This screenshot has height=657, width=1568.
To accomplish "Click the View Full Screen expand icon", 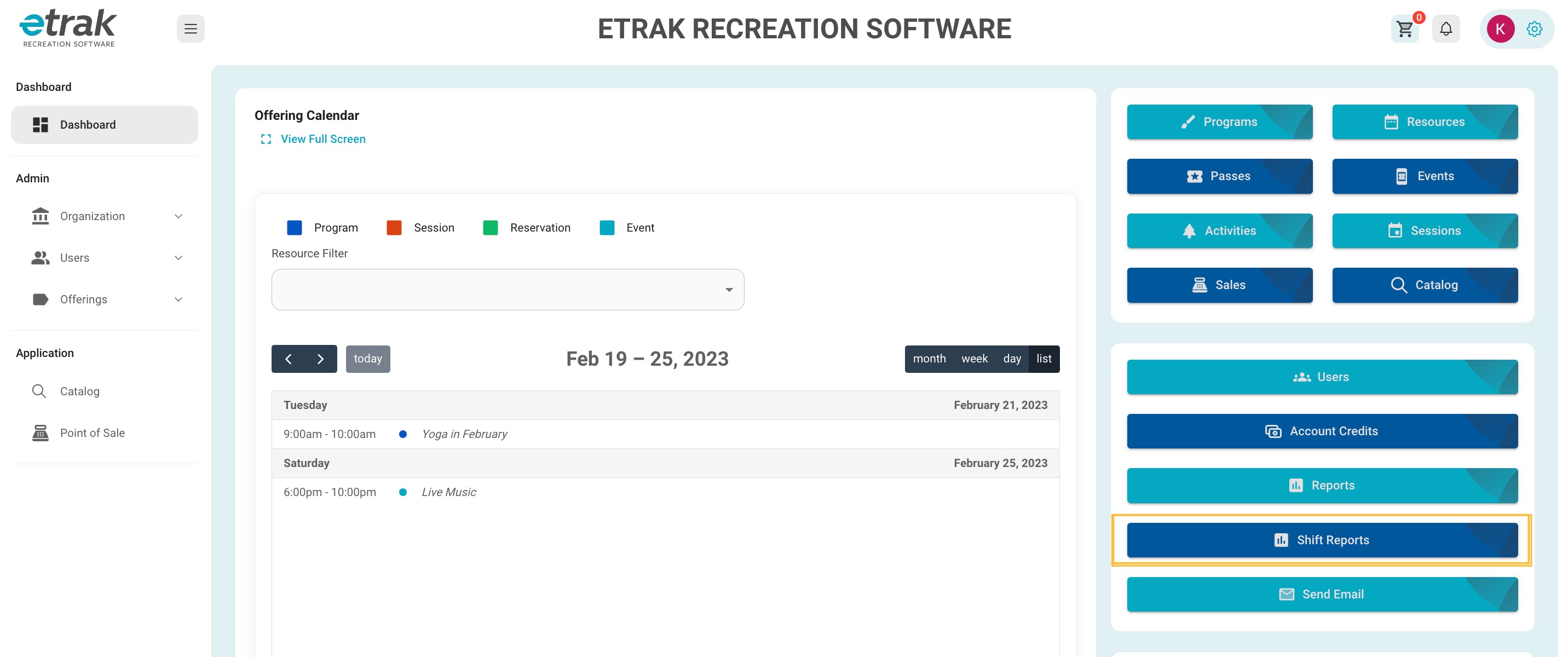I will coord(266,140).
